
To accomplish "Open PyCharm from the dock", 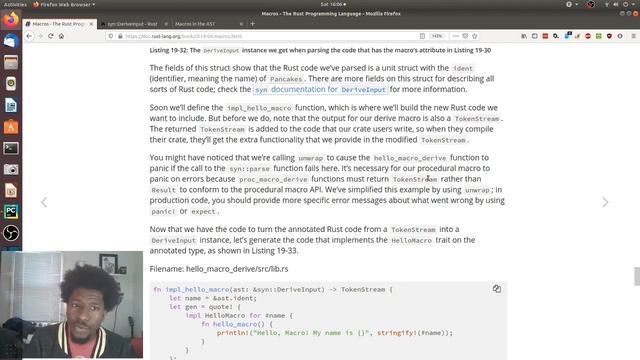I will [x=11, y=212].
